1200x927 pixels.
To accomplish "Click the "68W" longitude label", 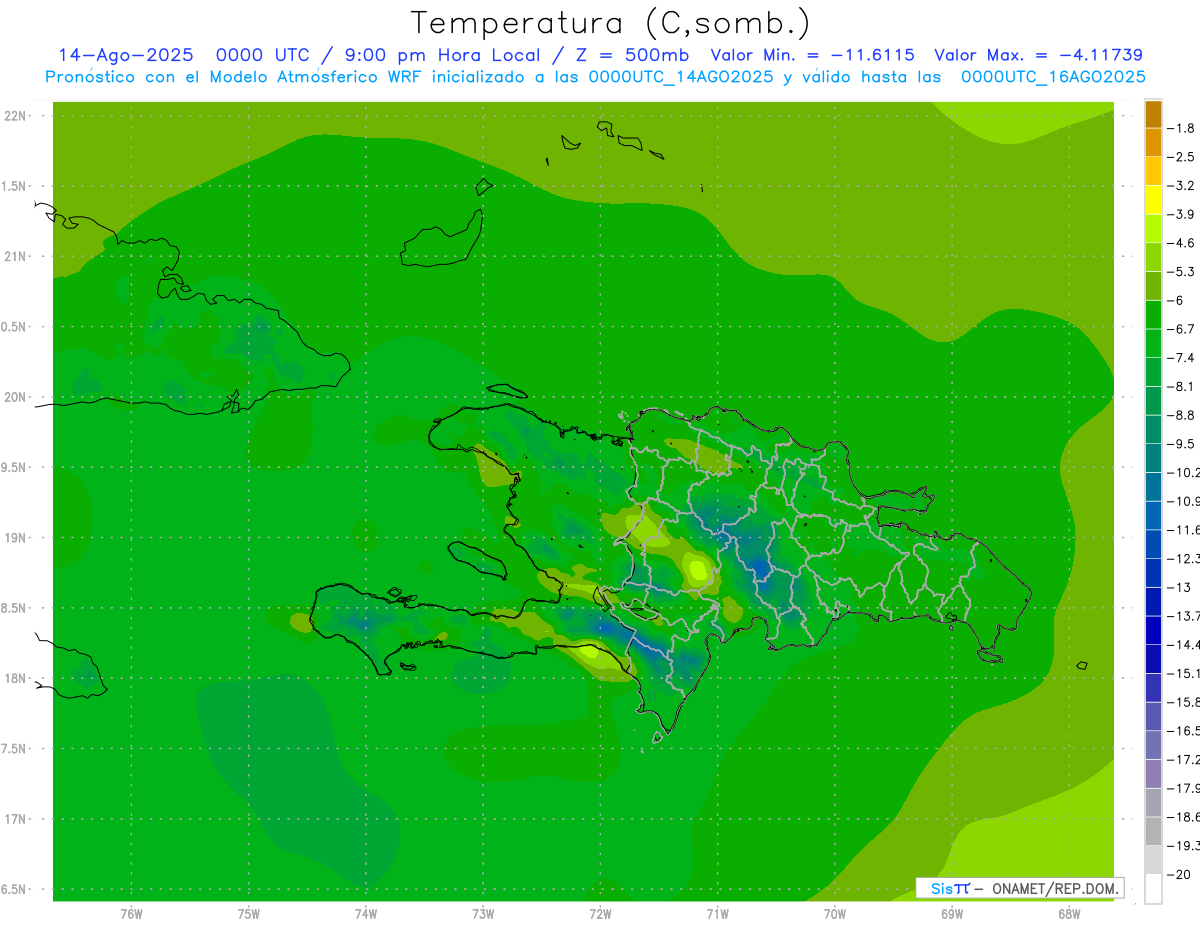I will click(1069, 914).
